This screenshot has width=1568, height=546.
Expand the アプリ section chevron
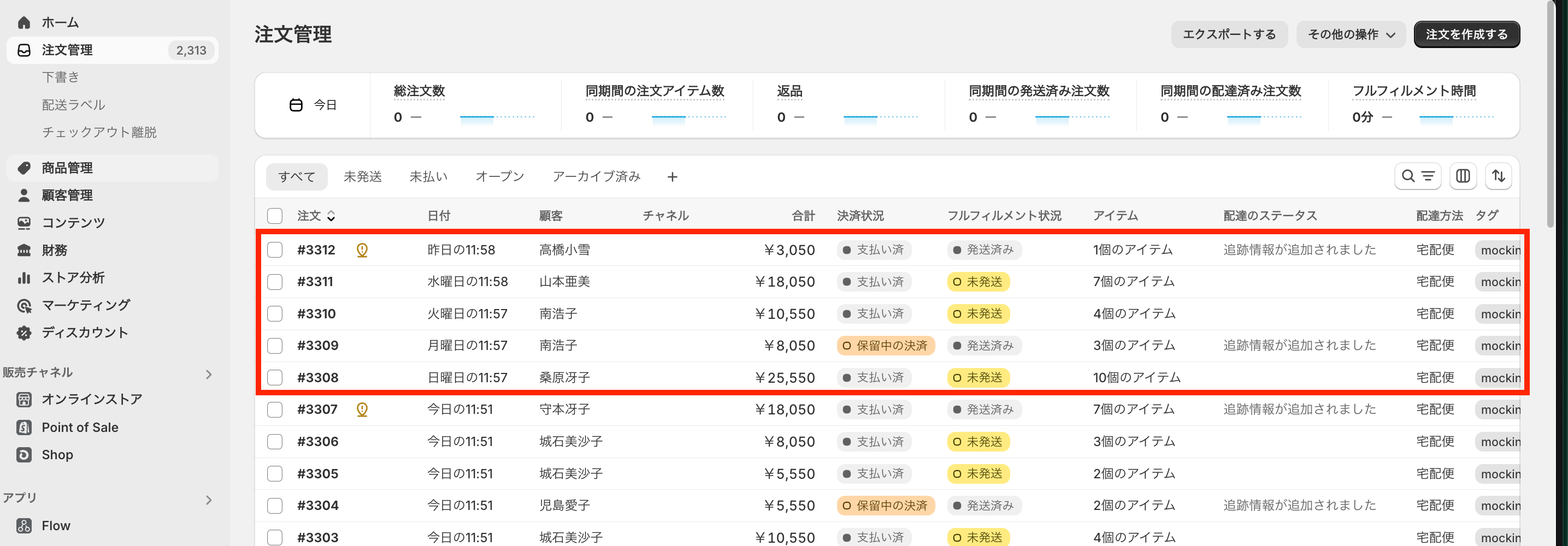tap(209, 500)
